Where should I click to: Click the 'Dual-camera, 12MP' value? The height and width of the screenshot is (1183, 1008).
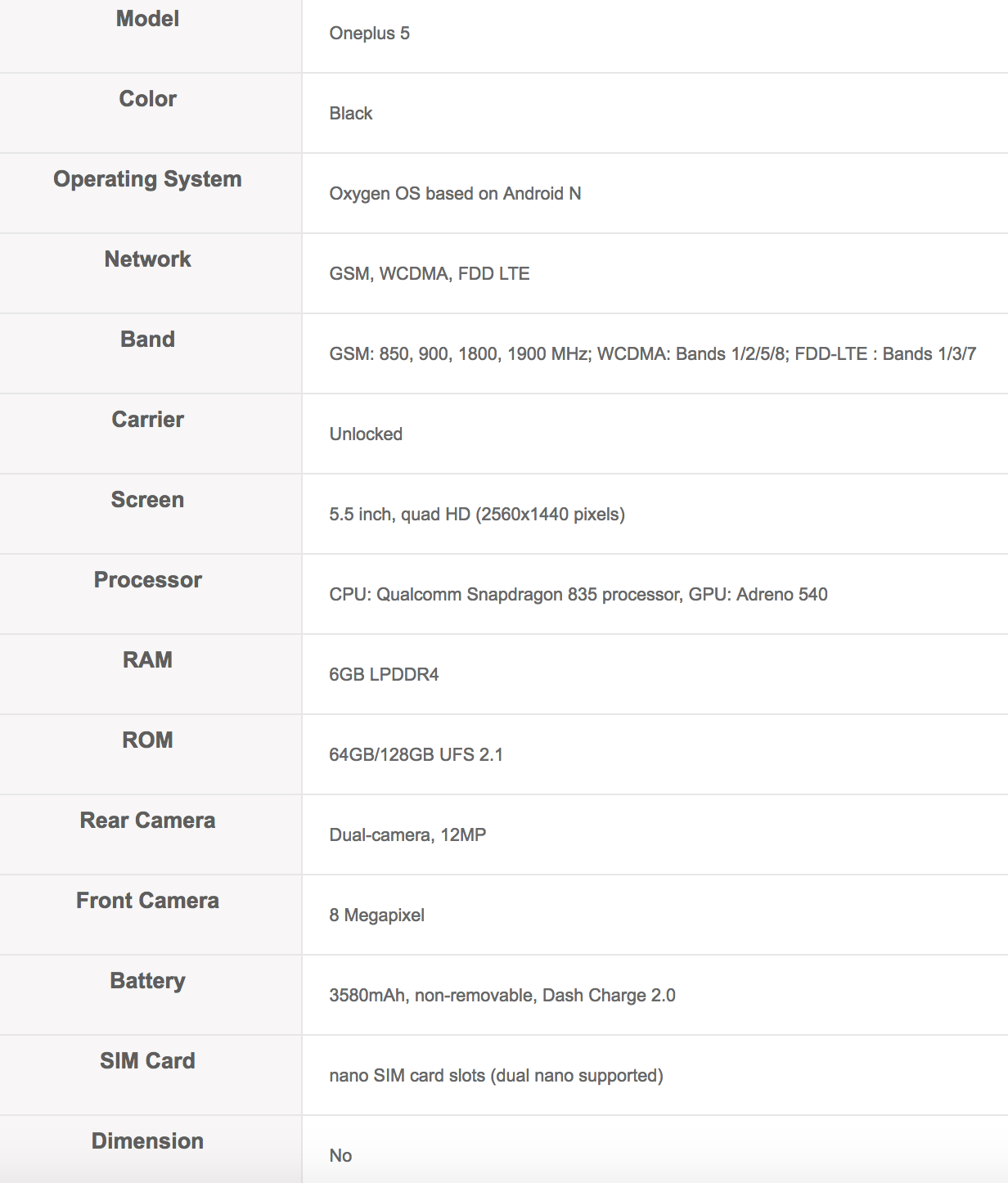[407, 835]
